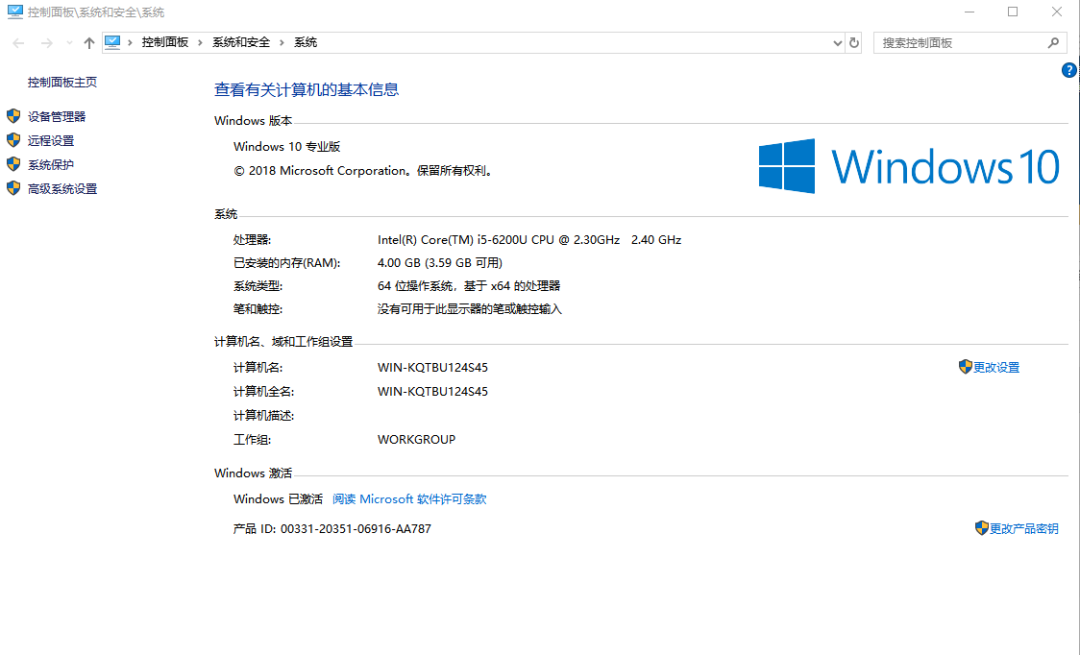Image resolution: width=1080 pixels, height=655 pixels.
Task: Select the Windows 10 专业版 text
Action: [x=287, y=147]
